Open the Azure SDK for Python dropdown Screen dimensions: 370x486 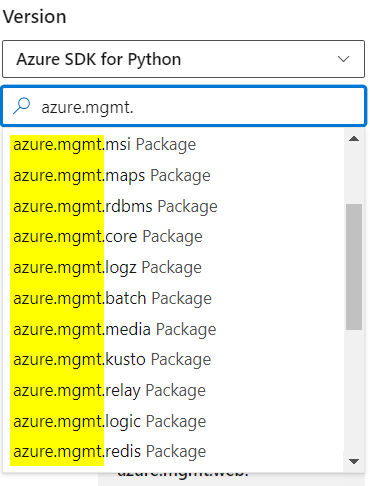(183, 59)
